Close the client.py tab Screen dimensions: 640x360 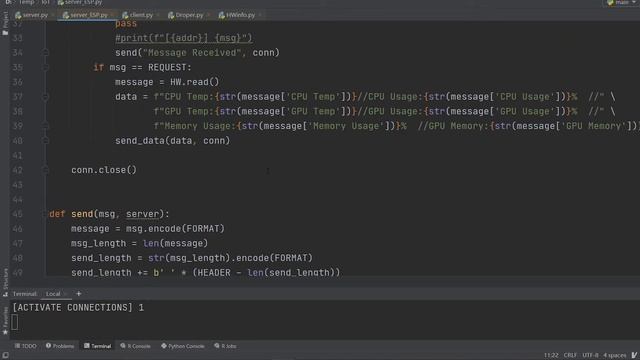(158, 15)
